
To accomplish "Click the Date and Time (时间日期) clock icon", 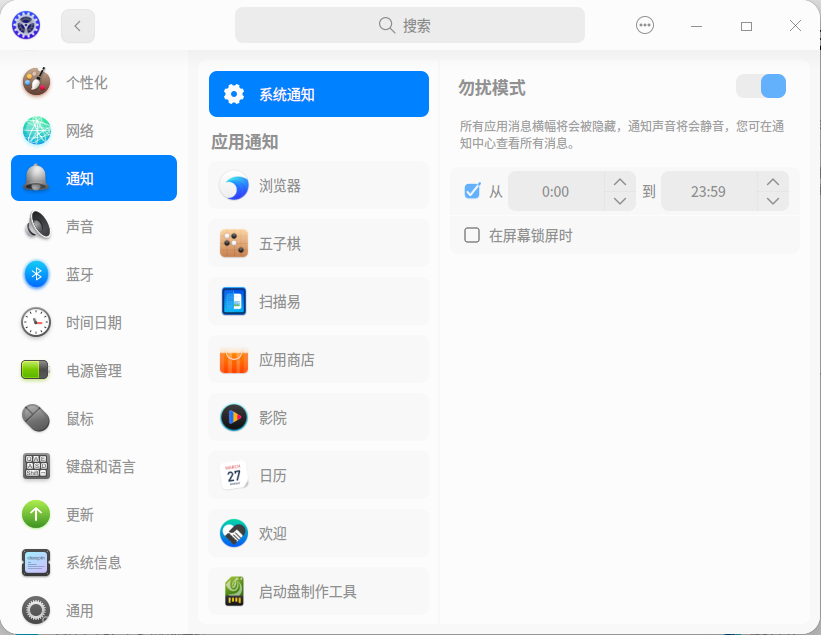I will (36, 322).
